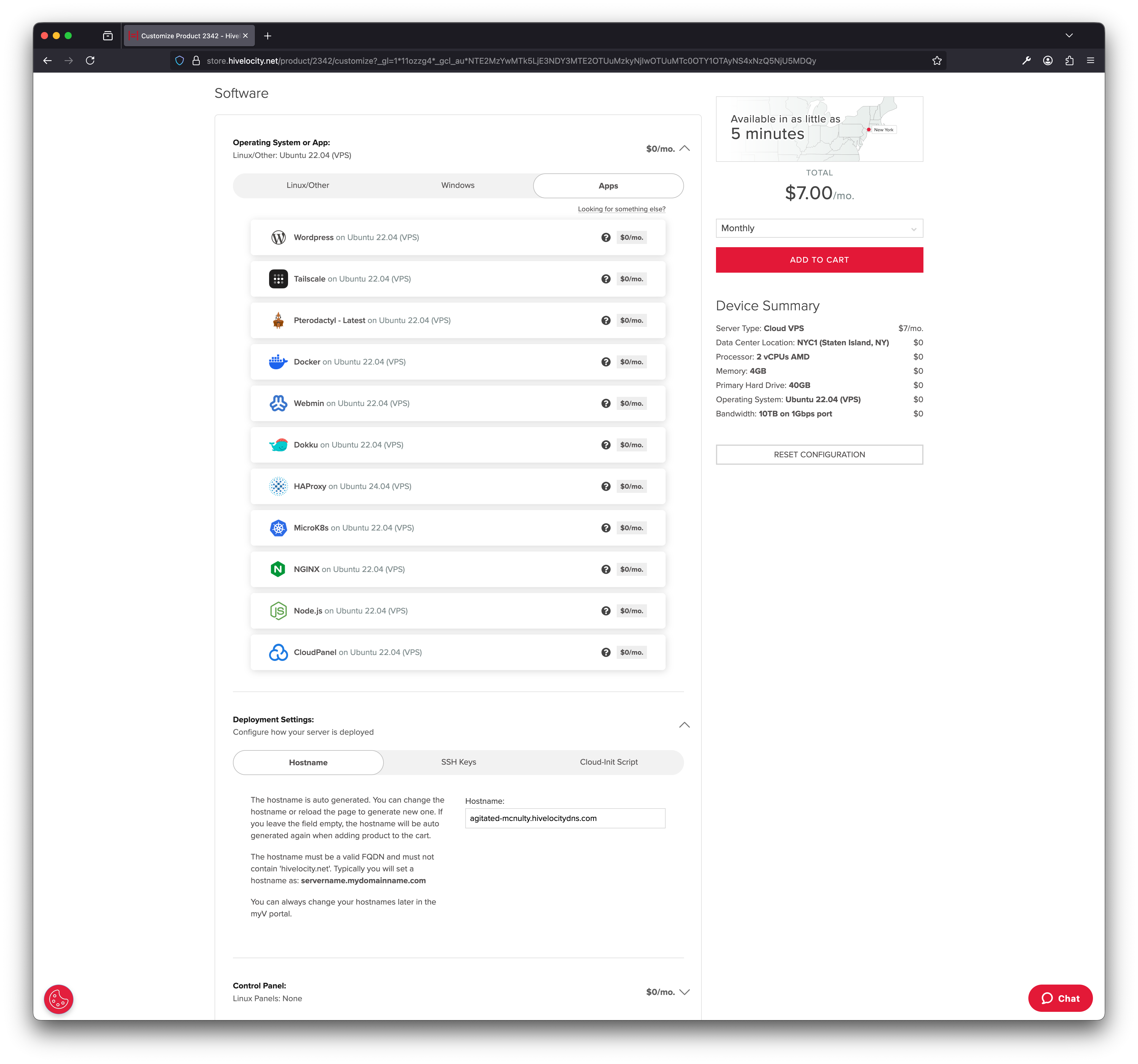Go back to the previous page
1138x1064 pixels.
47,61
